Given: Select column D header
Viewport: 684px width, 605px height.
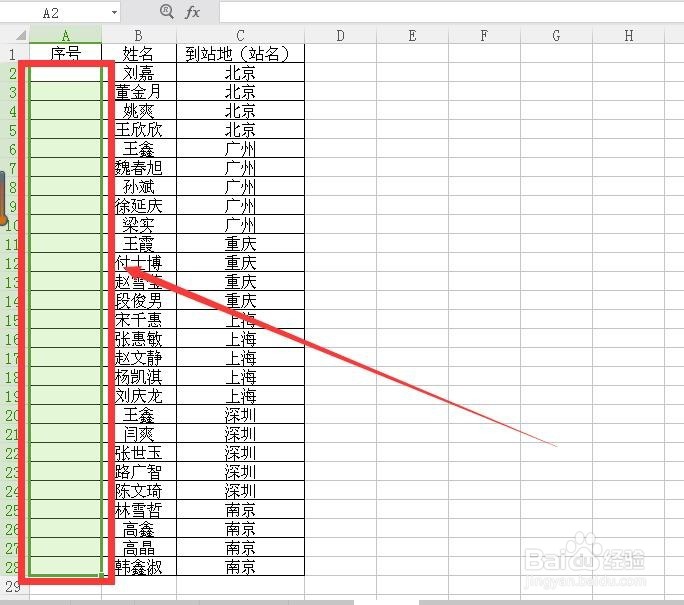Looking at the screenshot, I should click(x=340, y=35).
